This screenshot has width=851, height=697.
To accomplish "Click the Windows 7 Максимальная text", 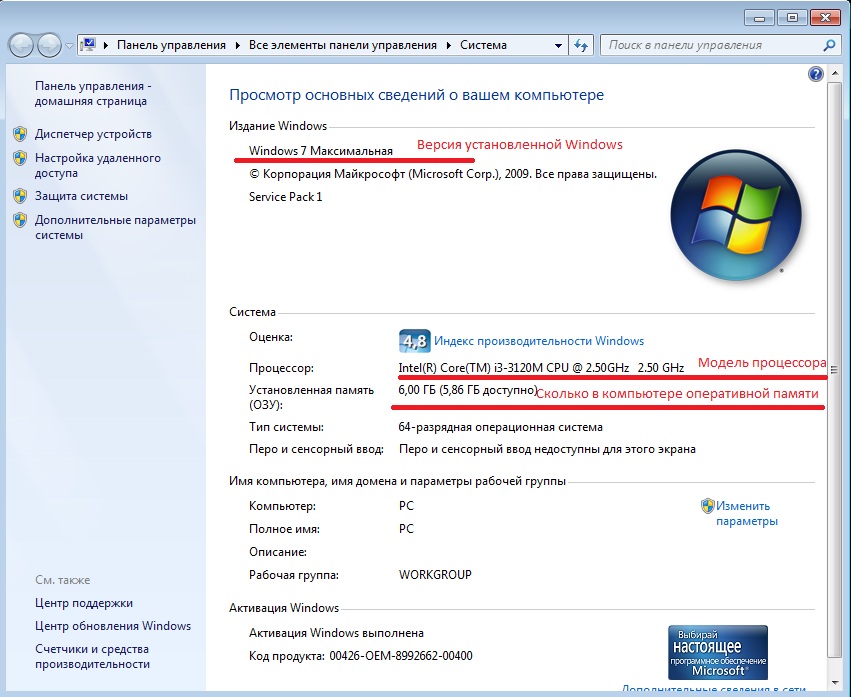I will click(x=321, y=151).
